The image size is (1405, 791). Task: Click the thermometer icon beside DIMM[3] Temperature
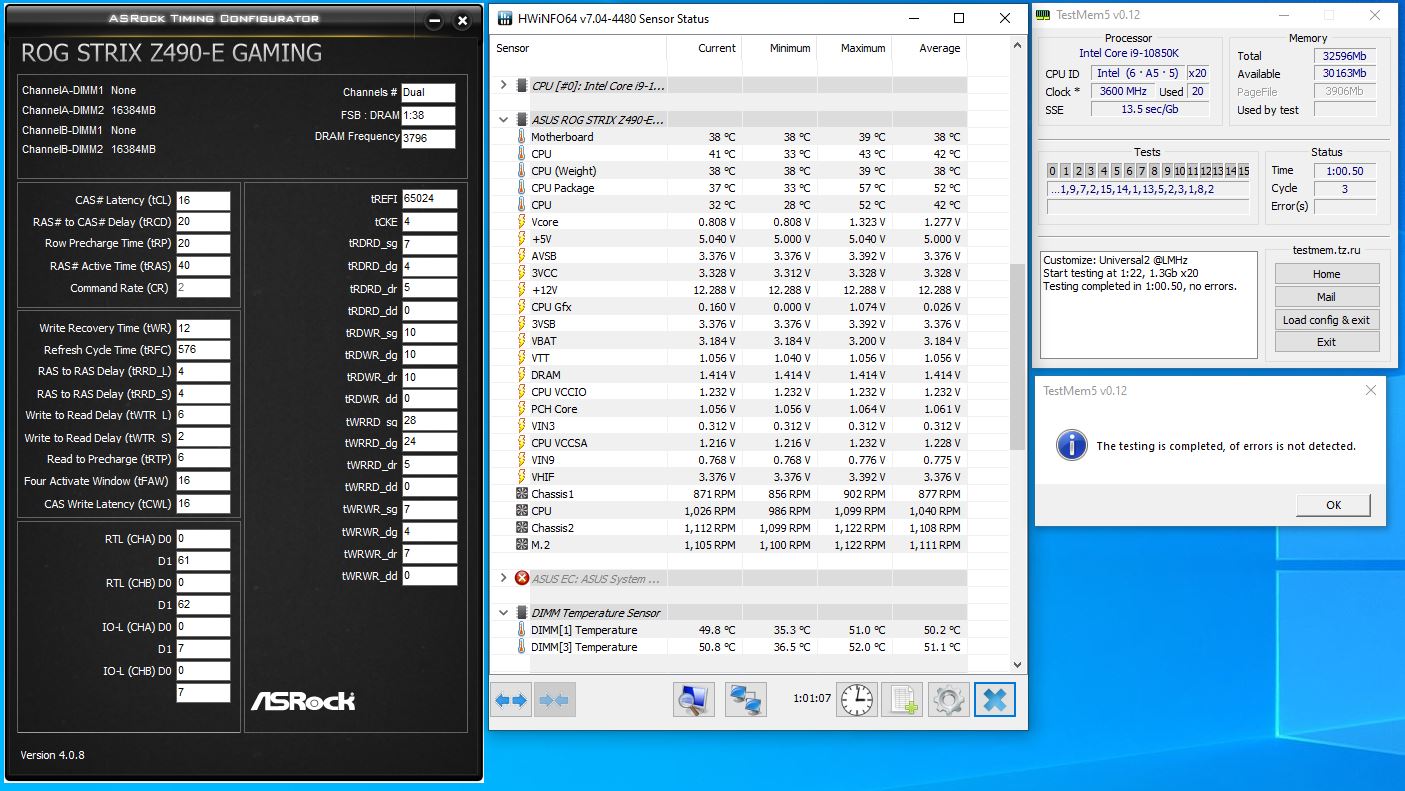coord(521,647)
